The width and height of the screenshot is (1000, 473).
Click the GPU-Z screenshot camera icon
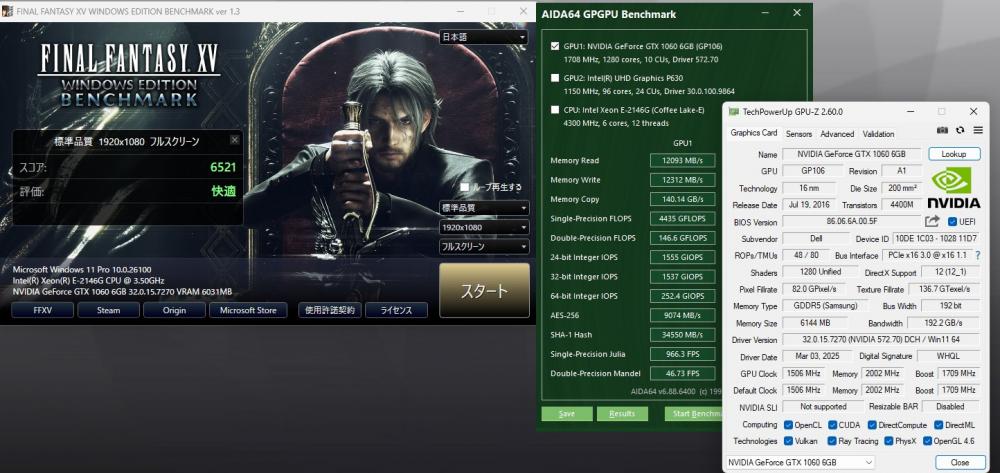pos(942,130)
